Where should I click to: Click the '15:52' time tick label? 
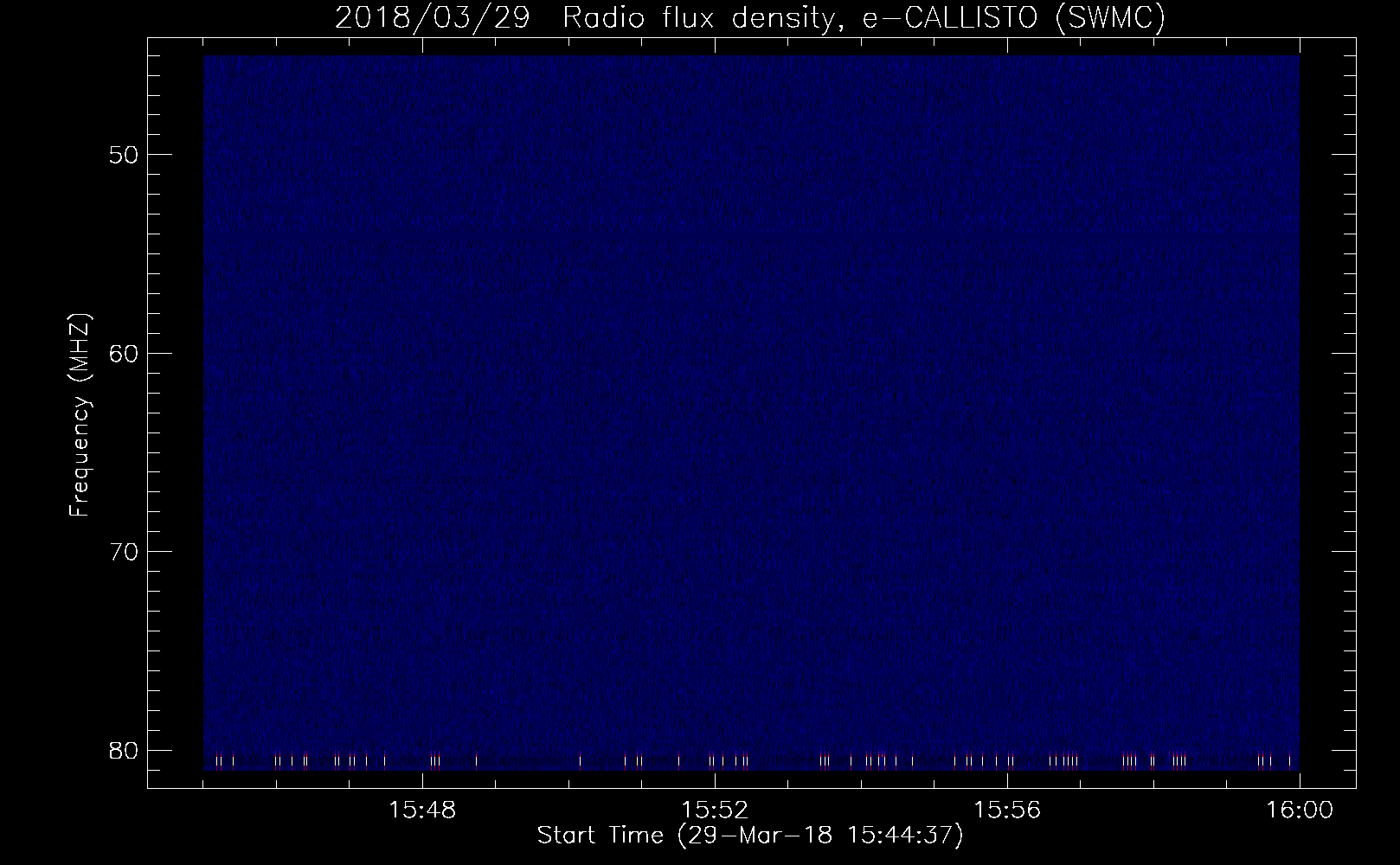tap(715, 811)
